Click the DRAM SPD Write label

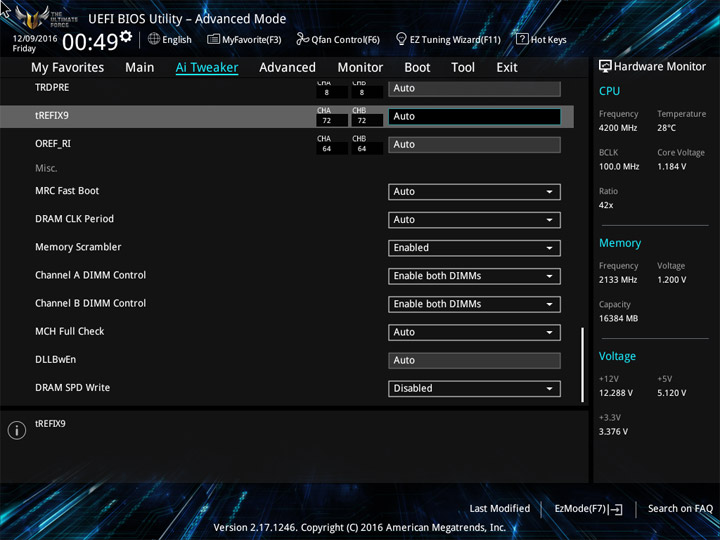point(73,388)
